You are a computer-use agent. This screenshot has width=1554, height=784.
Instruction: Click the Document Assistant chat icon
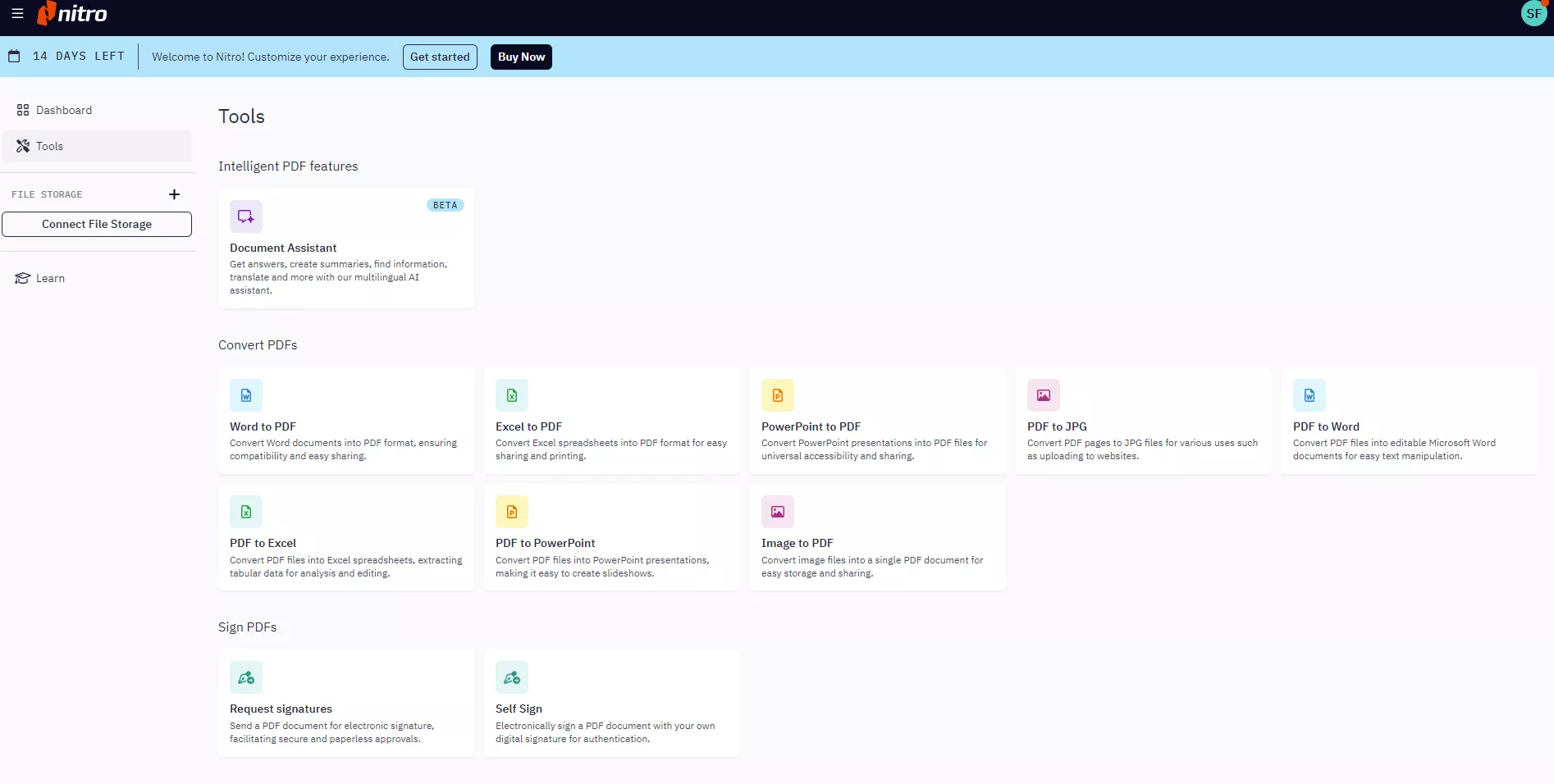246,217
